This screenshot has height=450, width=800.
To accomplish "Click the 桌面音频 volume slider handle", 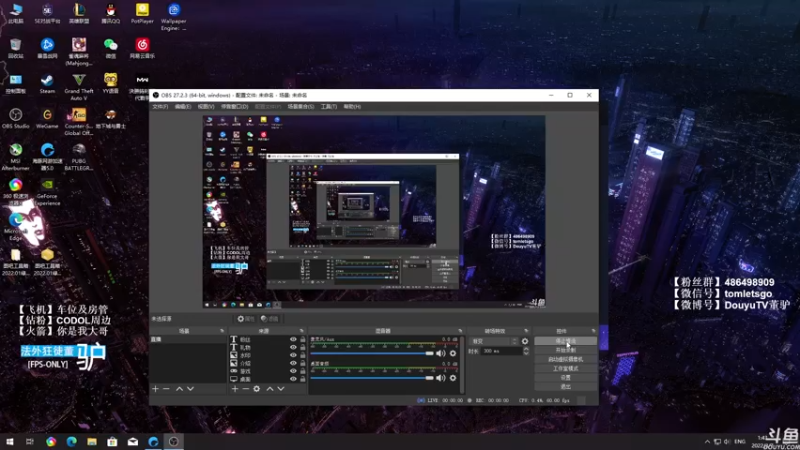I will tap(430, 378).
